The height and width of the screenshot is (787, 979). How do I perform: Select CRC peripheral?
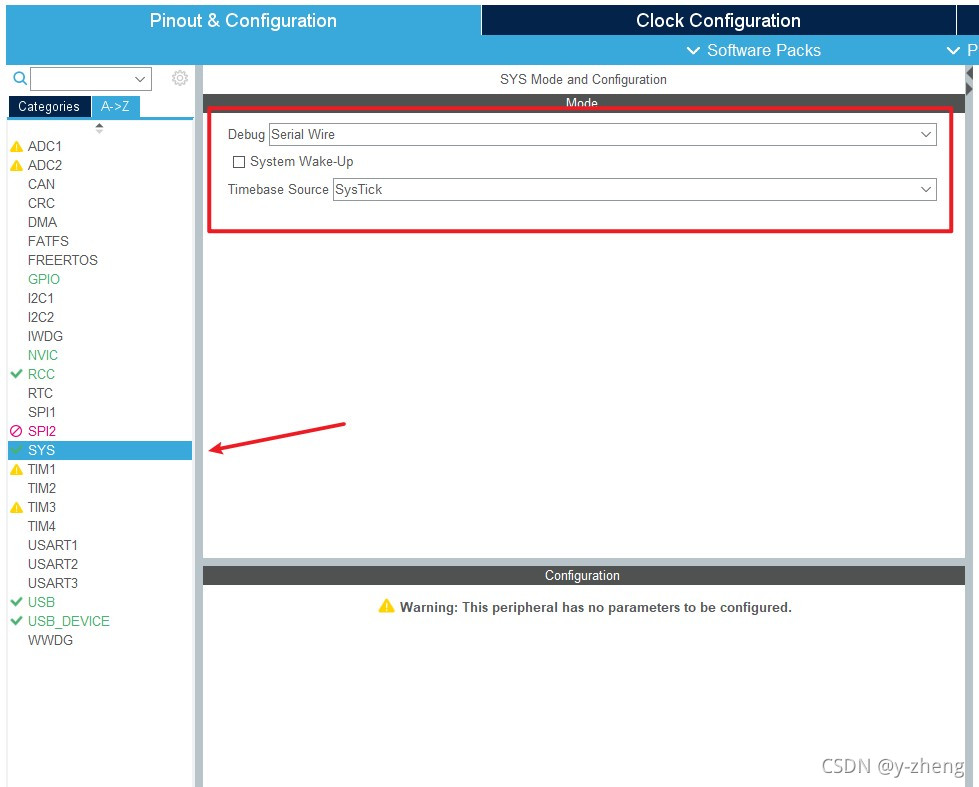[x=41, y=203]
